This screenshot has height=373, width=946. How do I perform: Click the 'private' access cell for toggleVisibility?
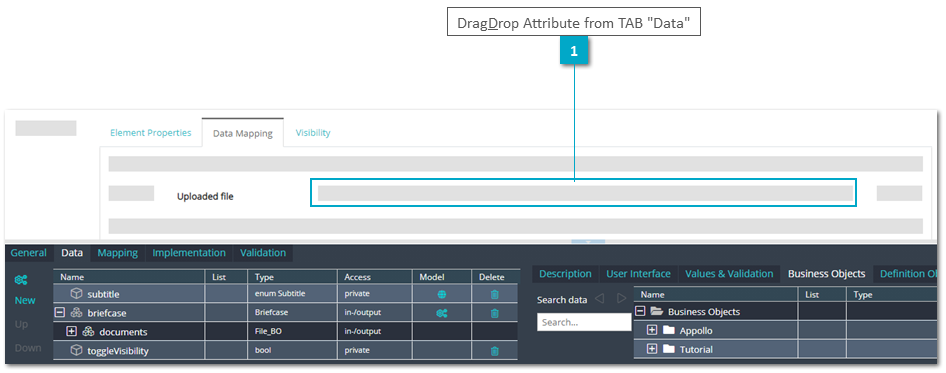pos(374,351)
